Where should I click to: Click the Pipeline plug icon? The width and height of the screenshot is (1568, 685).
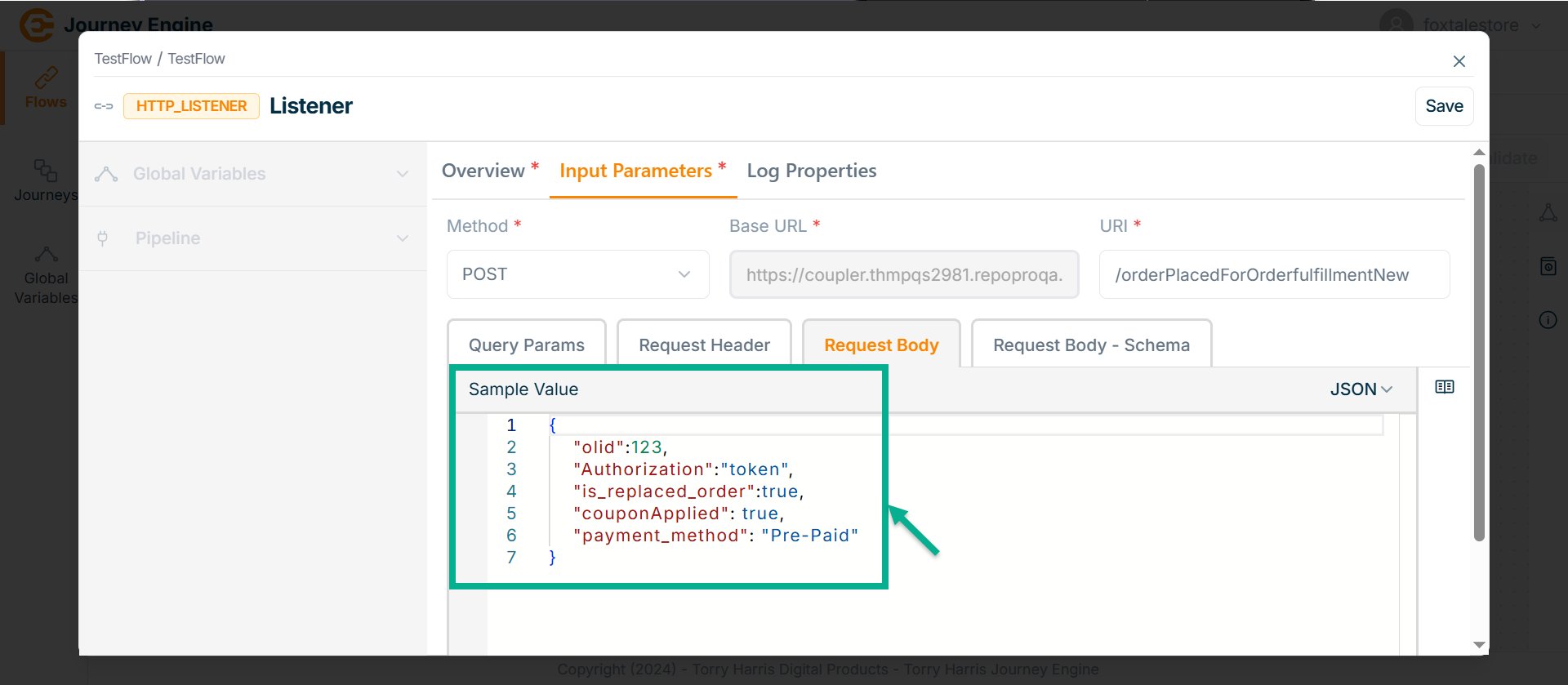tap(103, 238)
